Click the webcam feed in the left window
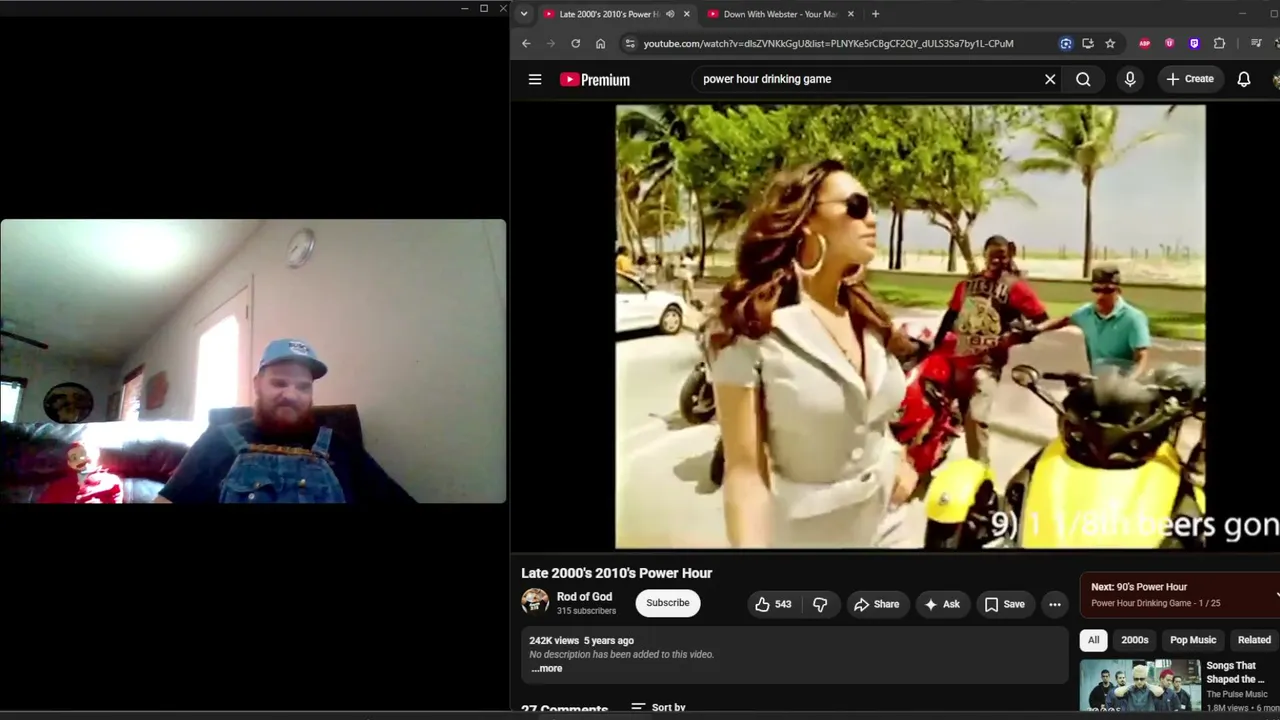The height and width of the screenshot is (720, 1280). (x=253, y=361)
